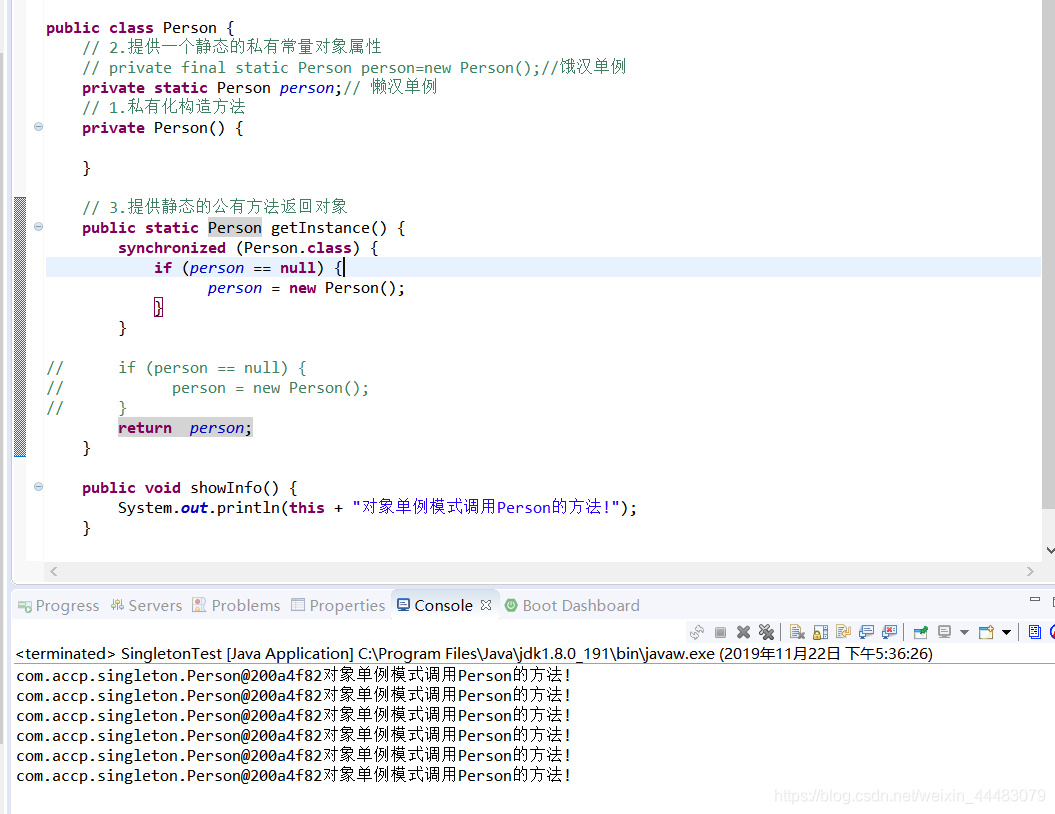The image size is (1055, 814).
Task: Pin the current Console view
Action: coord(921,632)
